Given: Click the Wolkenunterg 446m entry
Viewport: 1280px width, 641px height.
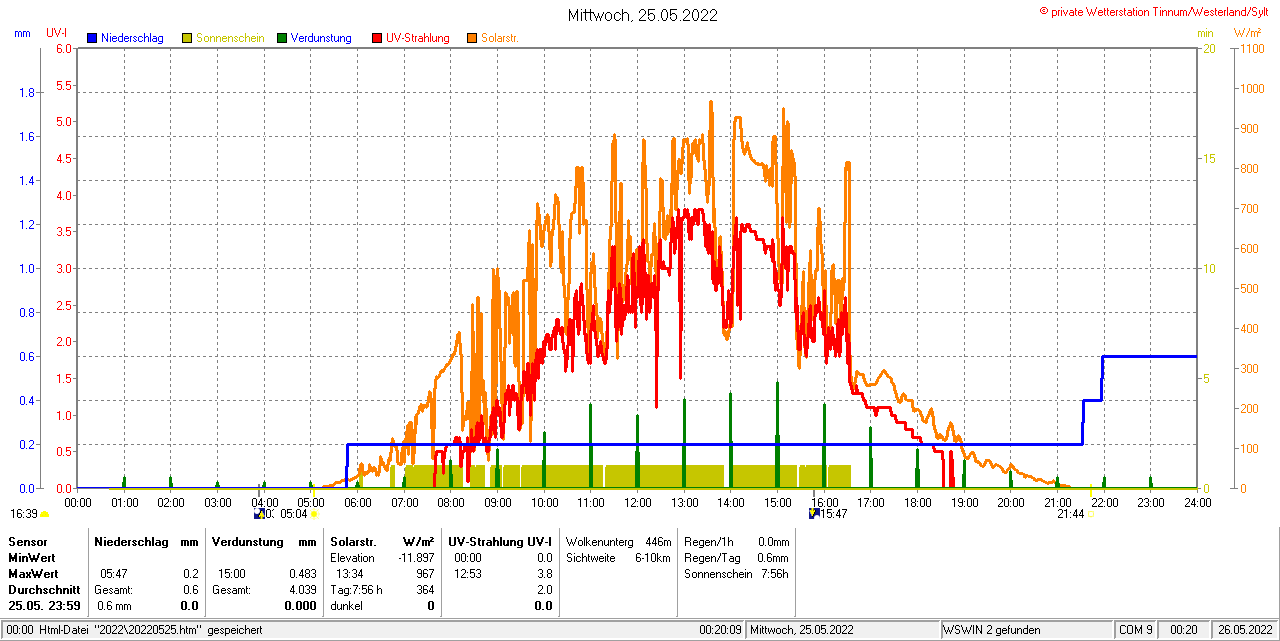Looking at the screenshot, I should tap(618, 541).
